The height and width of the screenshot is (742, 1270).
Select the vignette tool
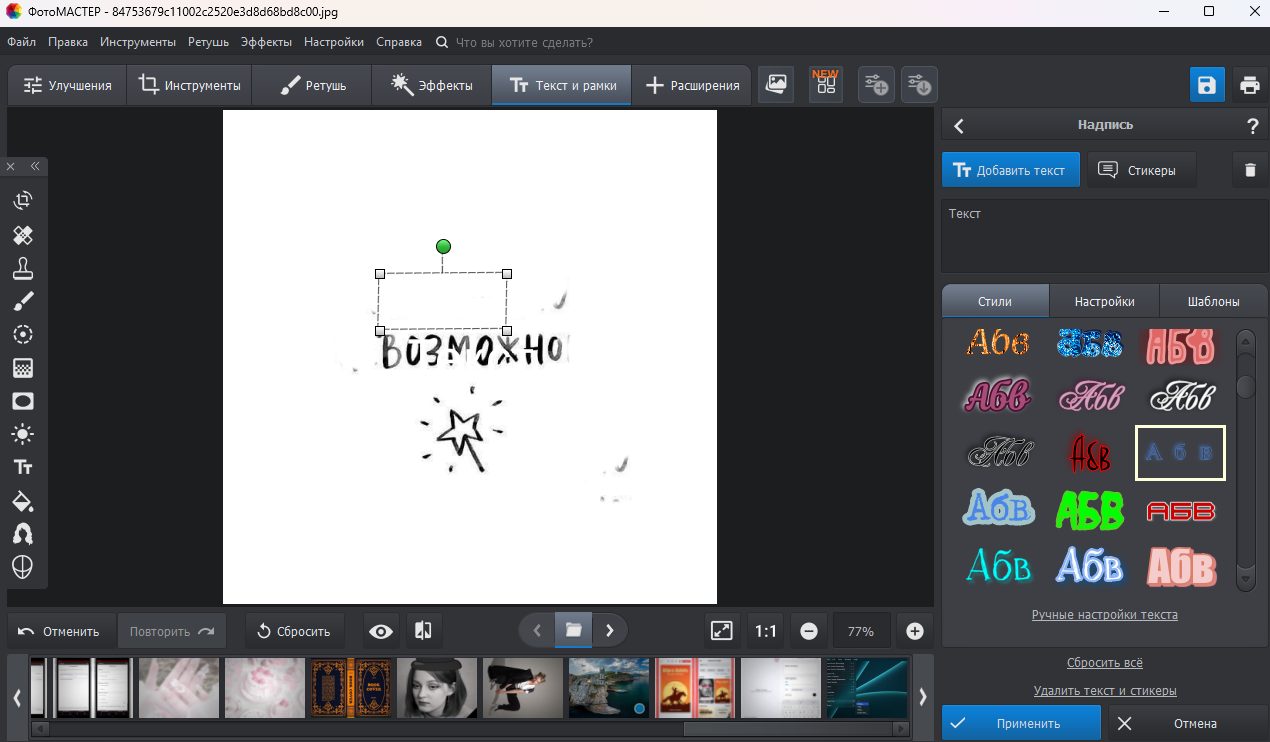coord(23,401)
